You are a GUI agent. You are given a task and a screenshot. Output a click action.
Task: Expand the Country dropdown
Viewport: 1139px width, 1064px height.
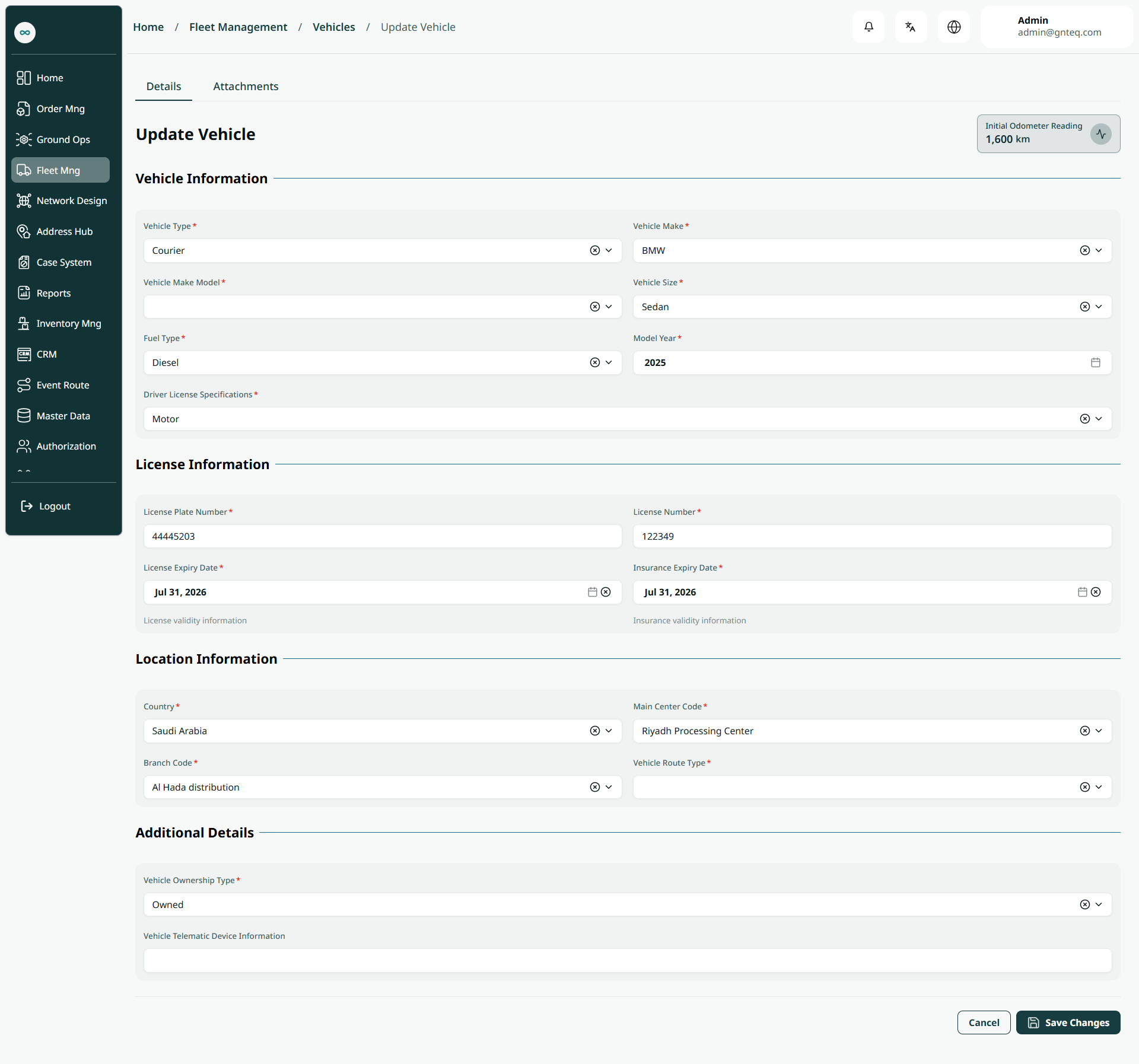coord(609,731)
